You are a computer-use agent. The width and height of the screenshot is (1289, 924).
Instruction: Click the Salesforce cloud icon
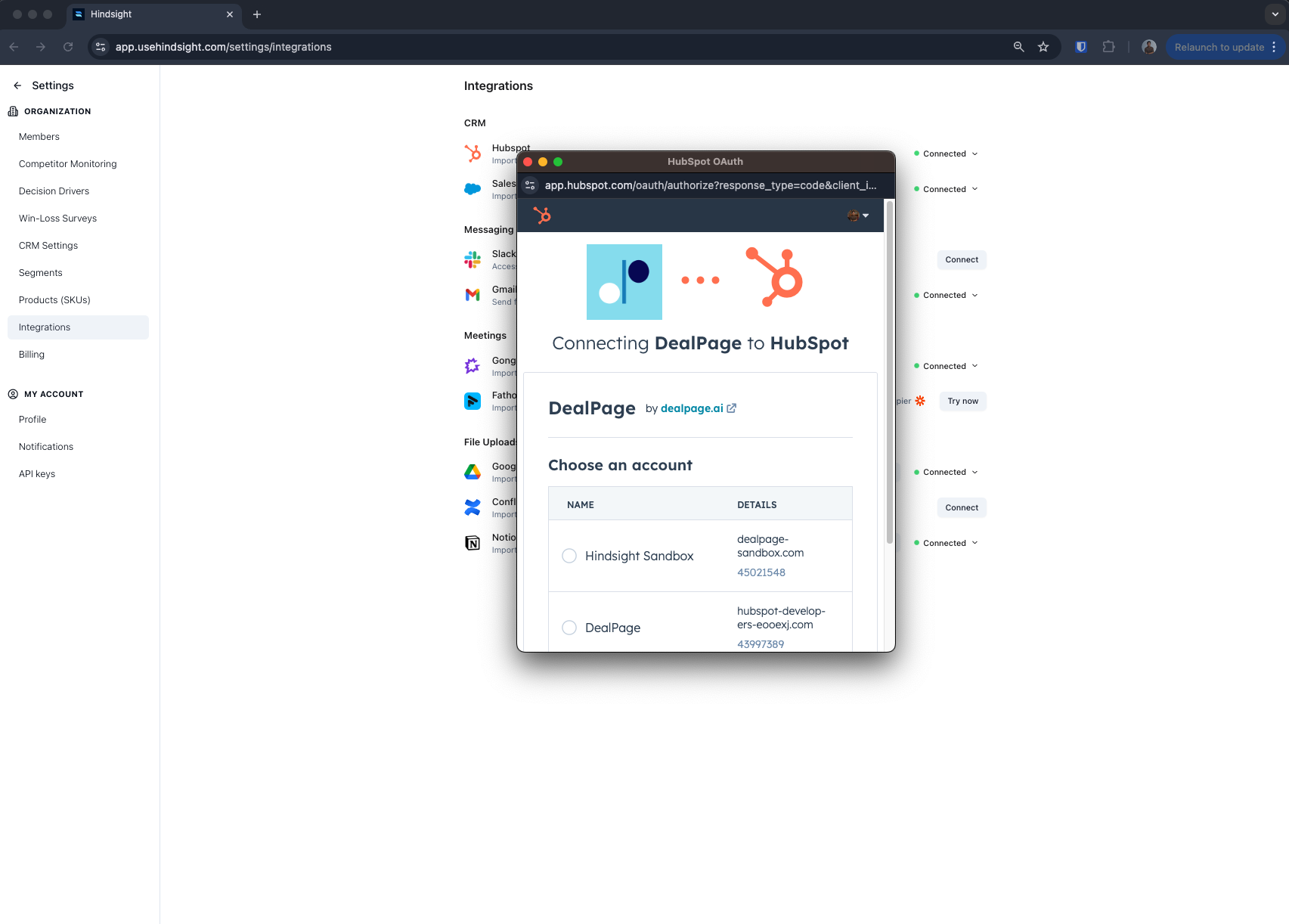coord(473,189)
